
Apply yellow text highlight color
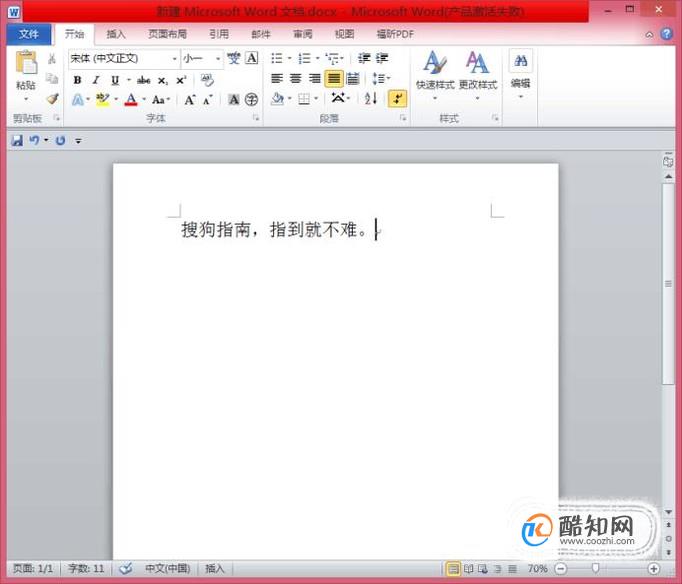point(103,100)
